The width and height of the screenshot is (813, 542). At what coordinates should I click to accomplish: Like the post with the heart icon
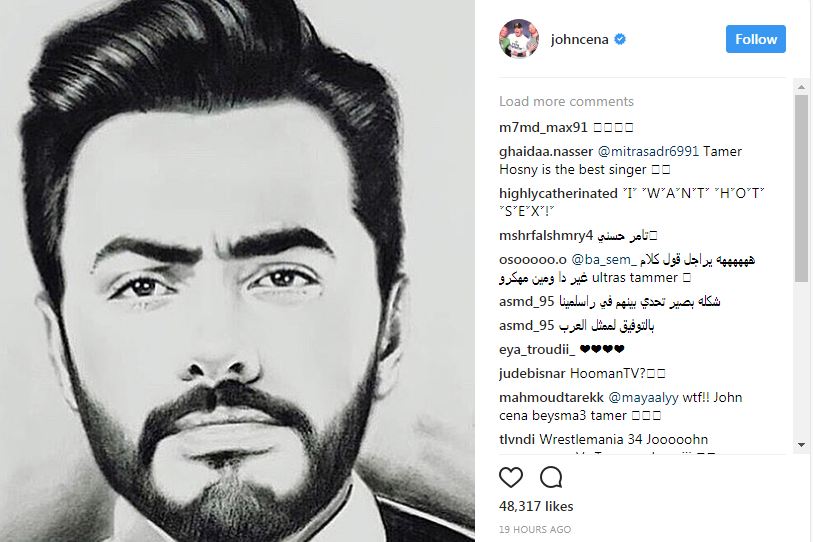pos(511,477)
